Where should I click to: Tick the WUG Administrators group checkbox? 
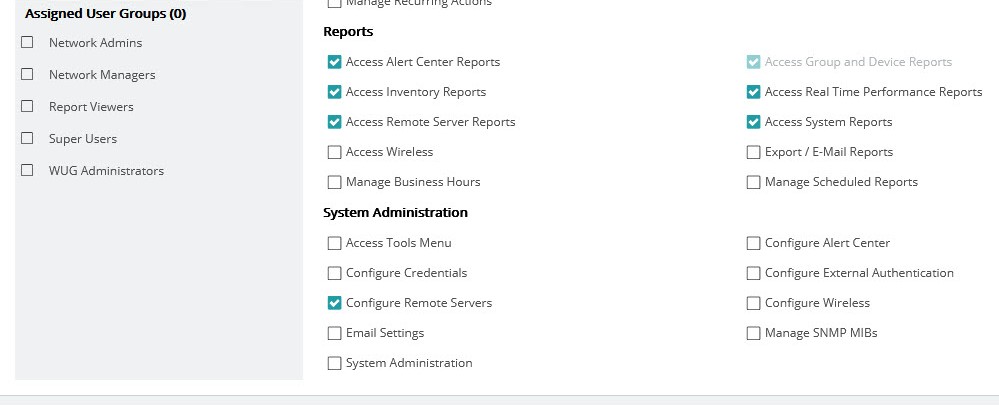coord(27,170)
